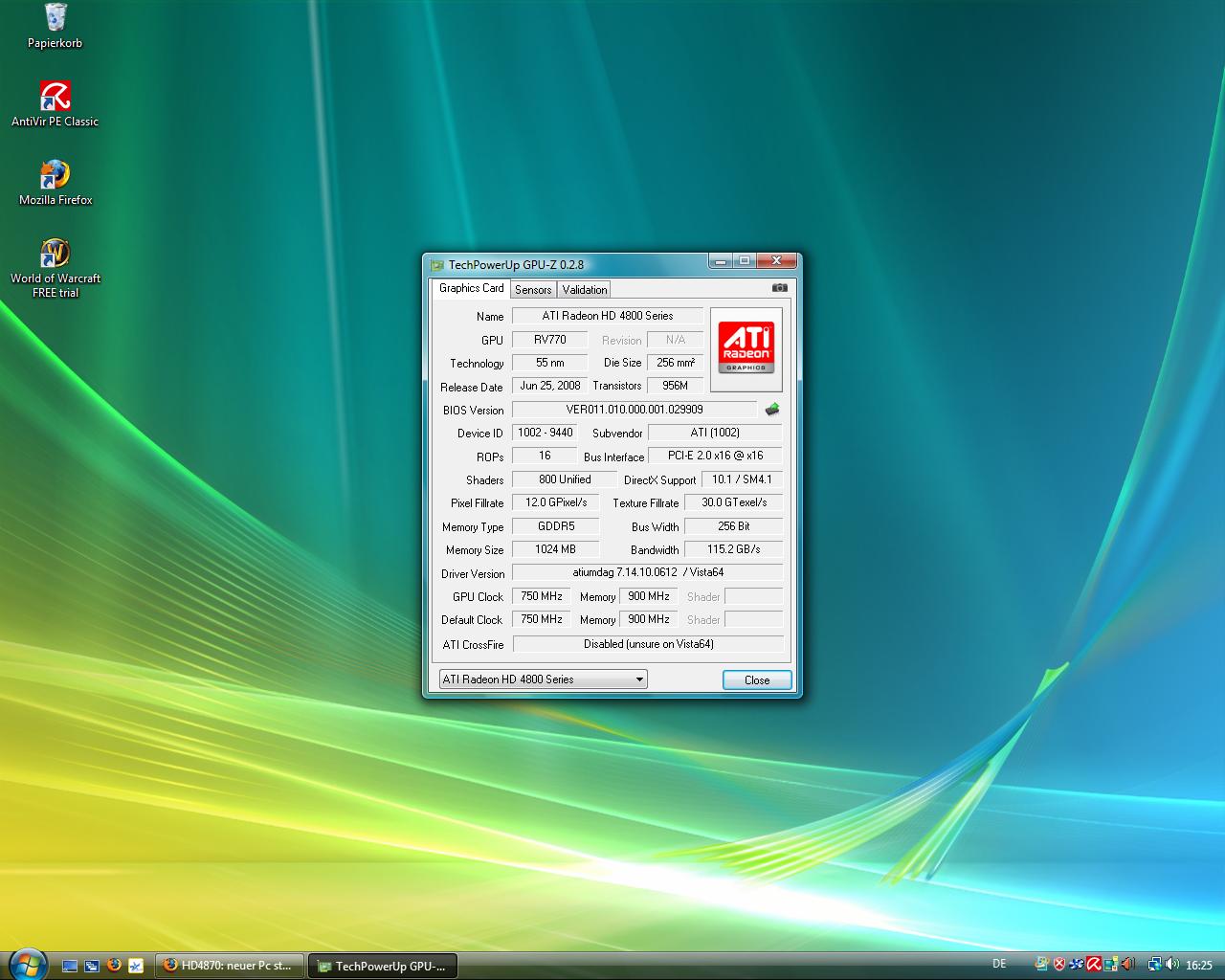Select the Mozilla Firefox desktop shortcut

click(x=56, y=183)
